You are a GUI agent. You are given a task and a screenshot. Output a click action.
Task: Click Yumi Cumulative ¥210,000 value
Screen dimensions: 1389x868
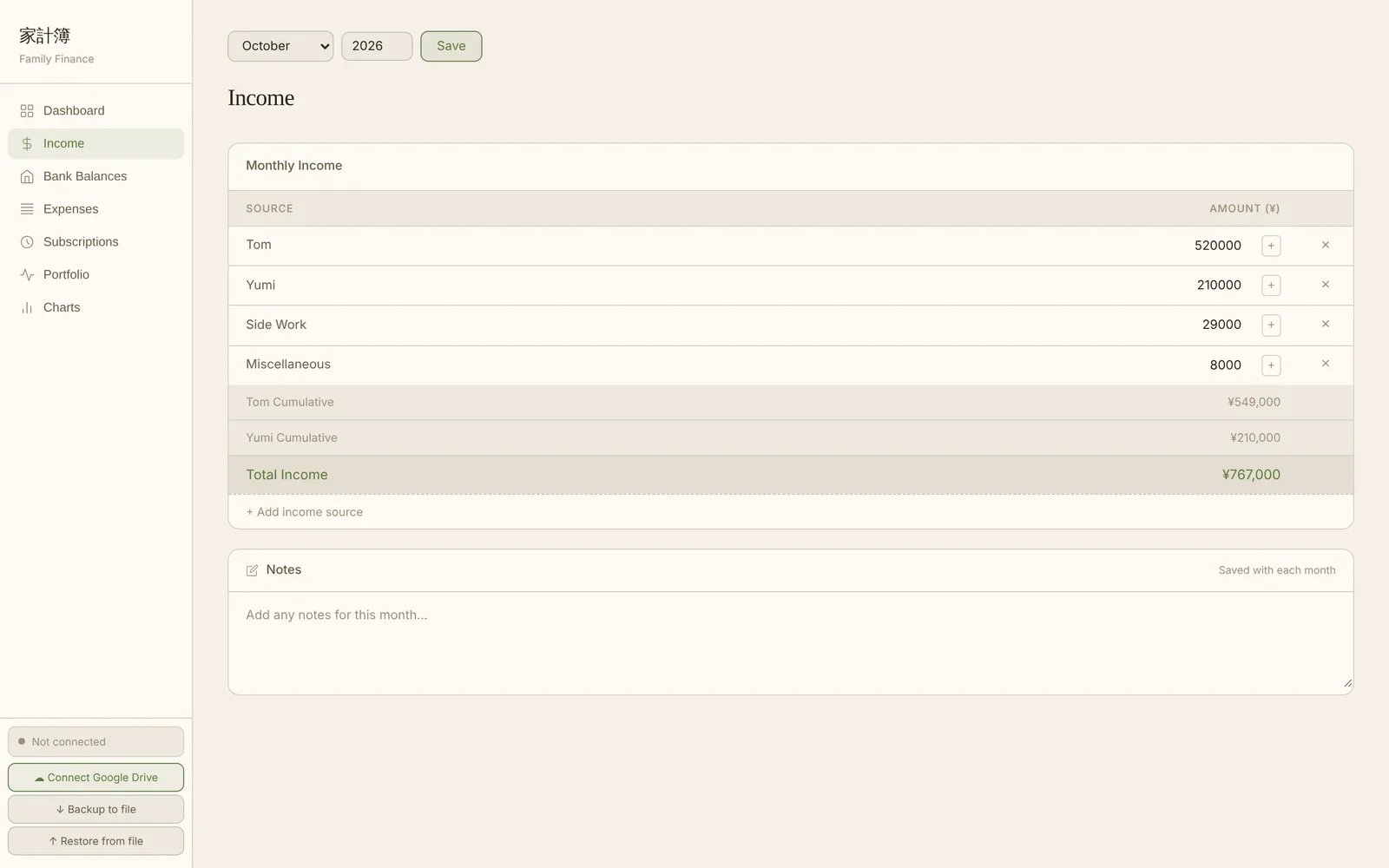[1254, 438]
